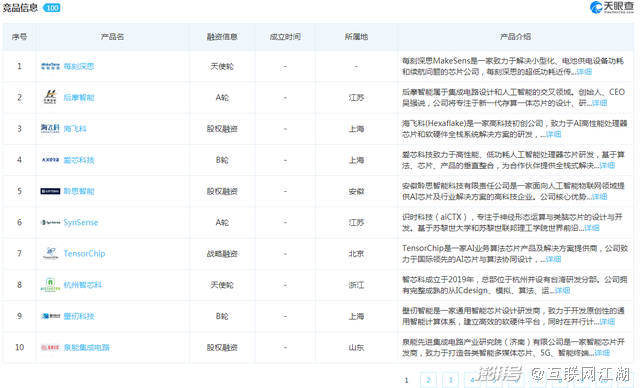Click the 100 count badge beside 竞品信息
The height and width of the screenshot is (388, 640).
[52, 8]
